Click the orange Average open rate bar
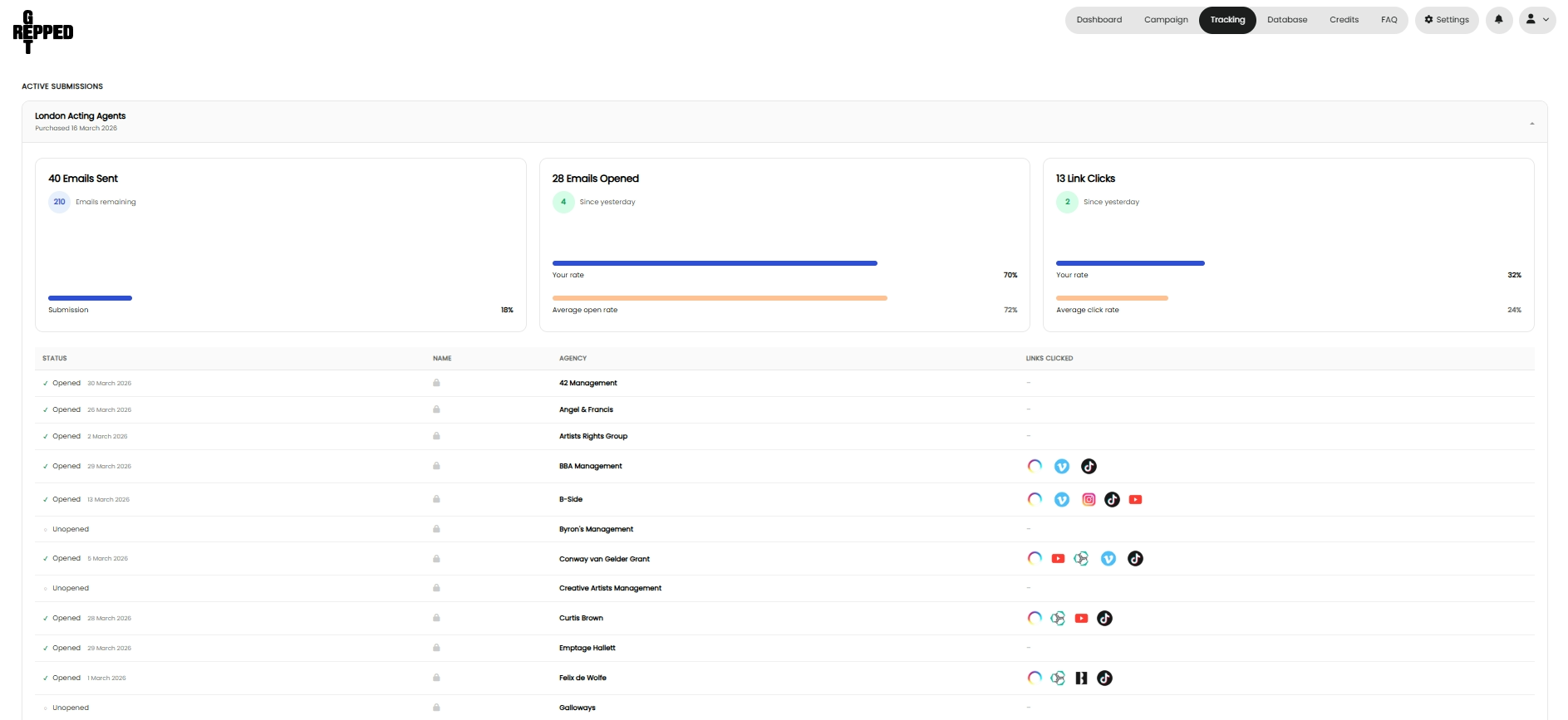The height and width of the screenshot is (720, 1568). click(720, 298)
